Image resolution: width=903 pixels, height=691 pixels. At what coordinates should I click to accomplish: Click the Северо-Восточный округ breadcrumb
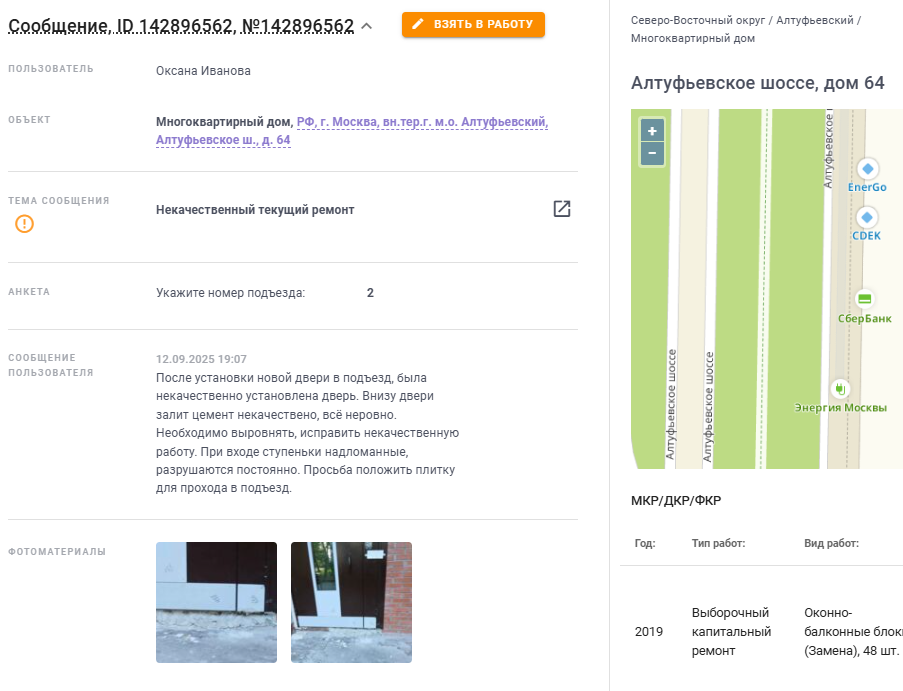pyautogui.click(x=698, y=20)
